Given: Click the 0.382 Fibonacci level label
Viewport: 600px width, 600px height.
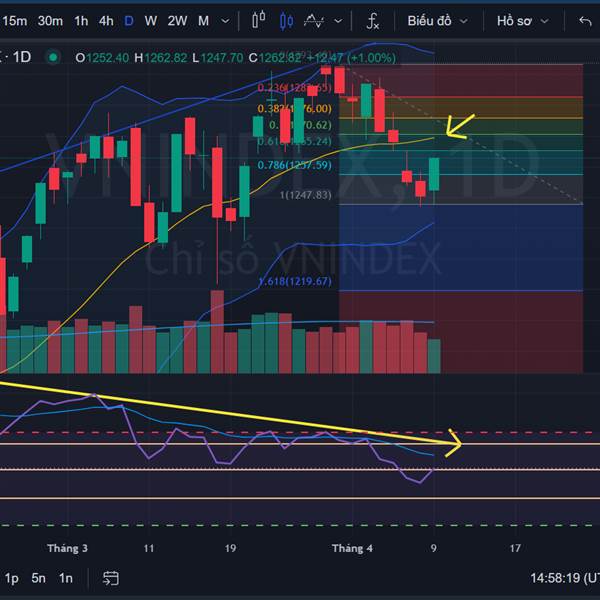Looking at the screenshot, I should (295, 109).
